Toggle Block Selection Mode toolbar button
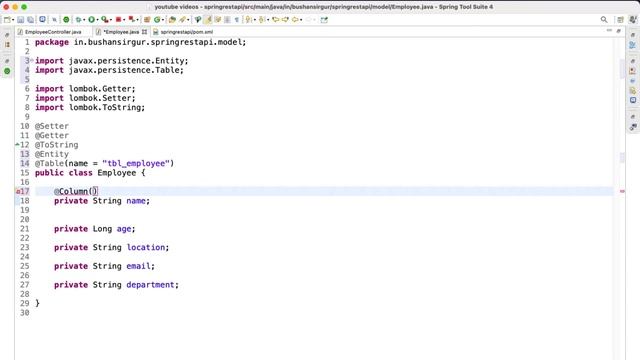Viewport: 640px width, 360px height. click(227, 20)
